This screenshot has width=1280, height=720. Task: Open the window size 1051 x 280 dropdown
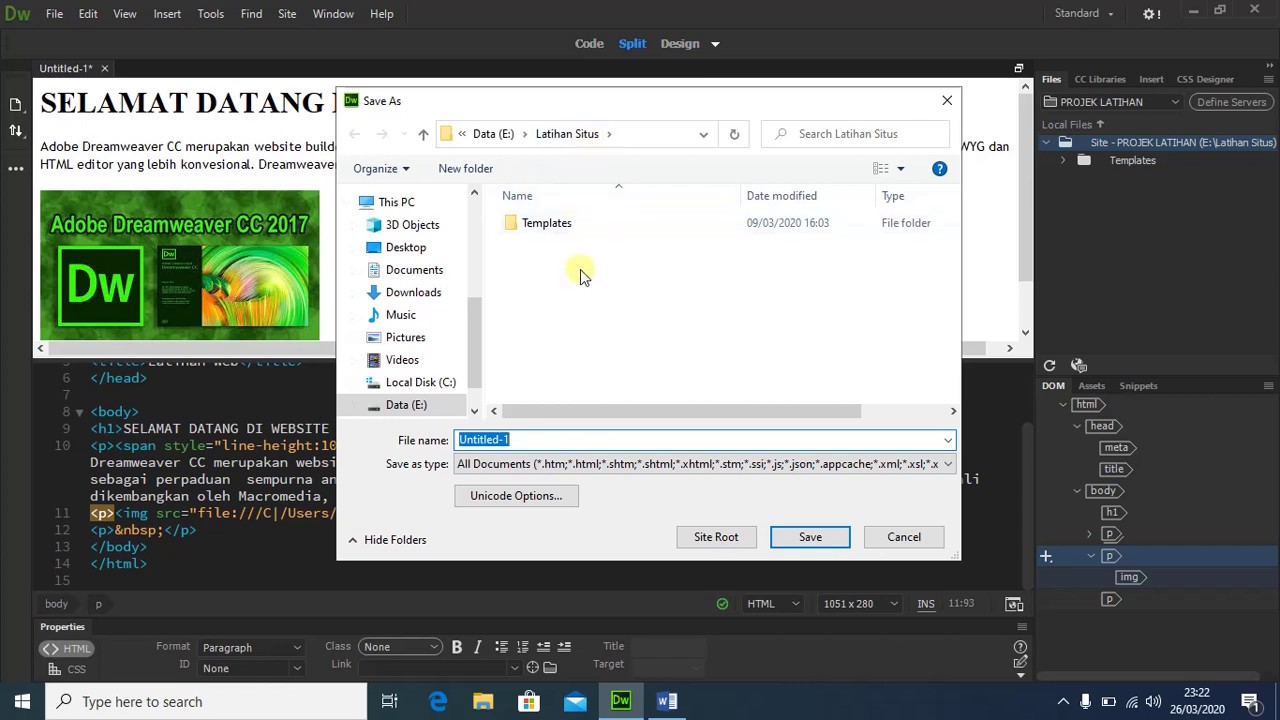click(x=859, y=604)
